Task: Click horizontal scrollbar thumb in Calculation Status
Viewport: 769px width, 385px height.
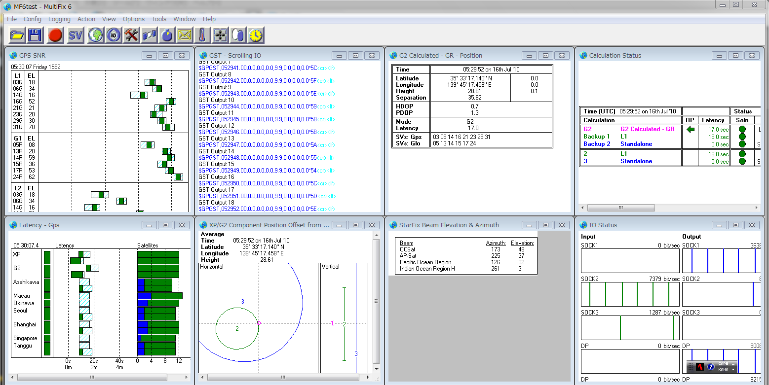Action: click(620, 208)
